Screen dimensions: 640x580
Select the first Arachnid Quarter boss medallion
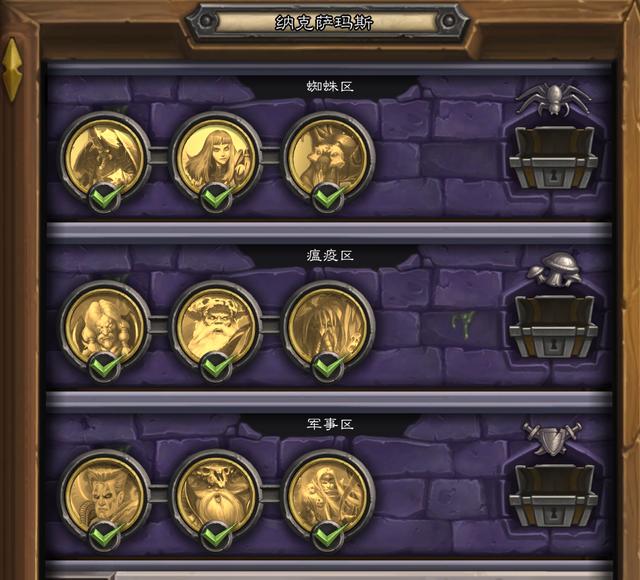pyautogui.click(x=105, y=157)
